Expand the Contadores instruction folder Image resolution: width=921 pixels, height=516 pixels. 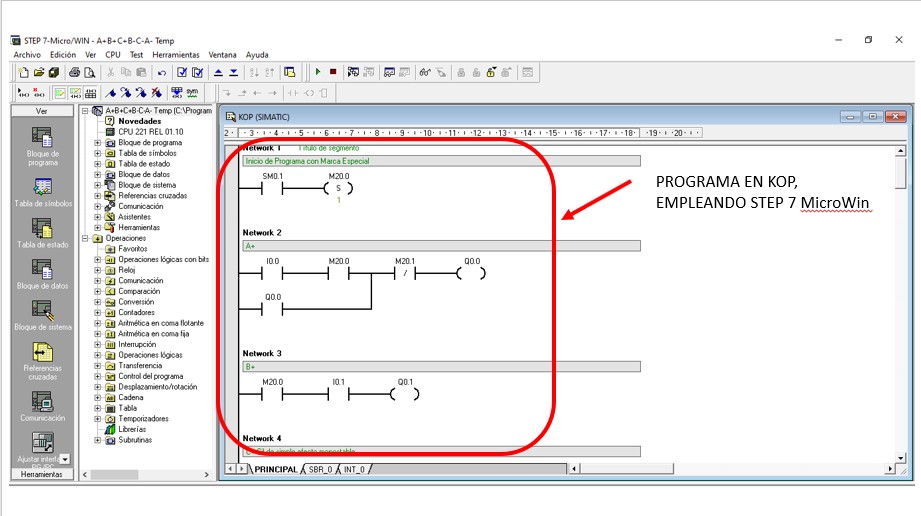(x=98, y=313)
